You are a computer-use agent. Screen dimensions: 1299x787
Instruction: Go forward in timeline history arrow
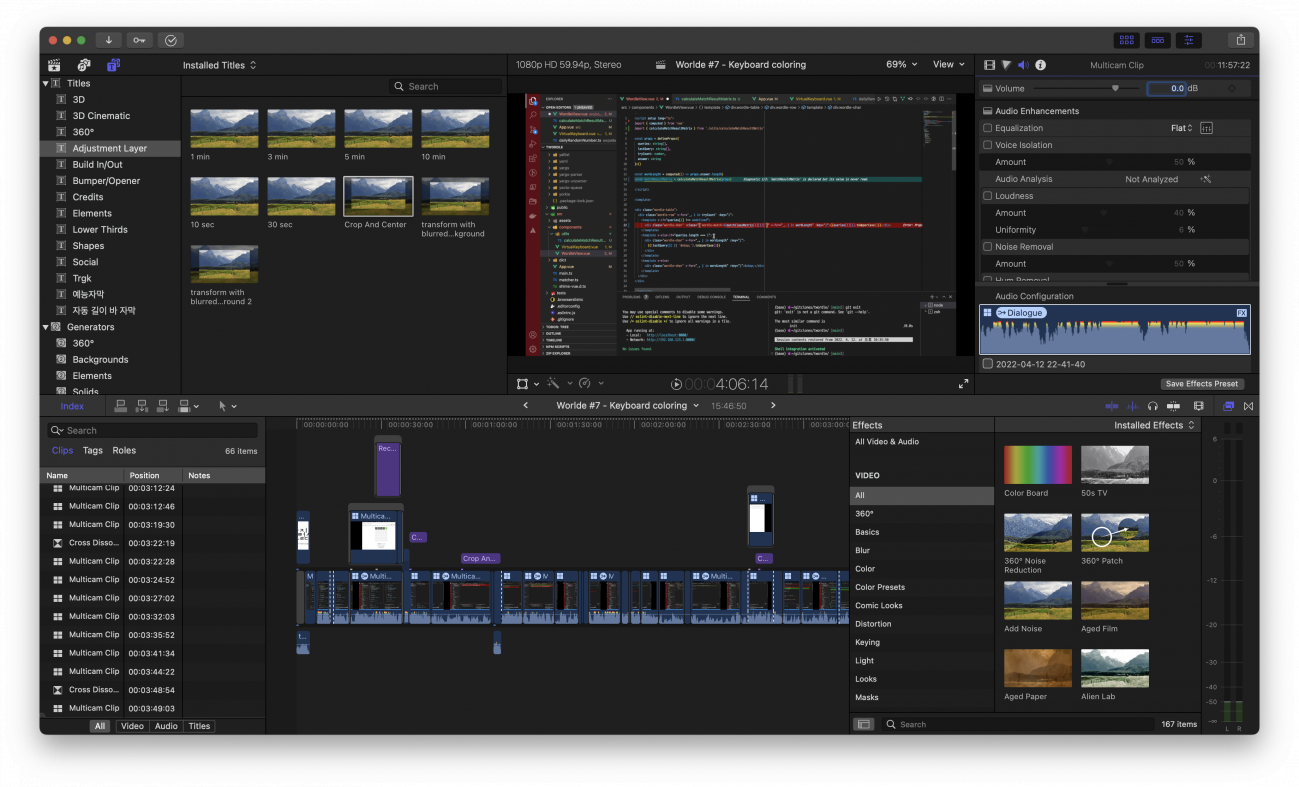click(773, 406)
